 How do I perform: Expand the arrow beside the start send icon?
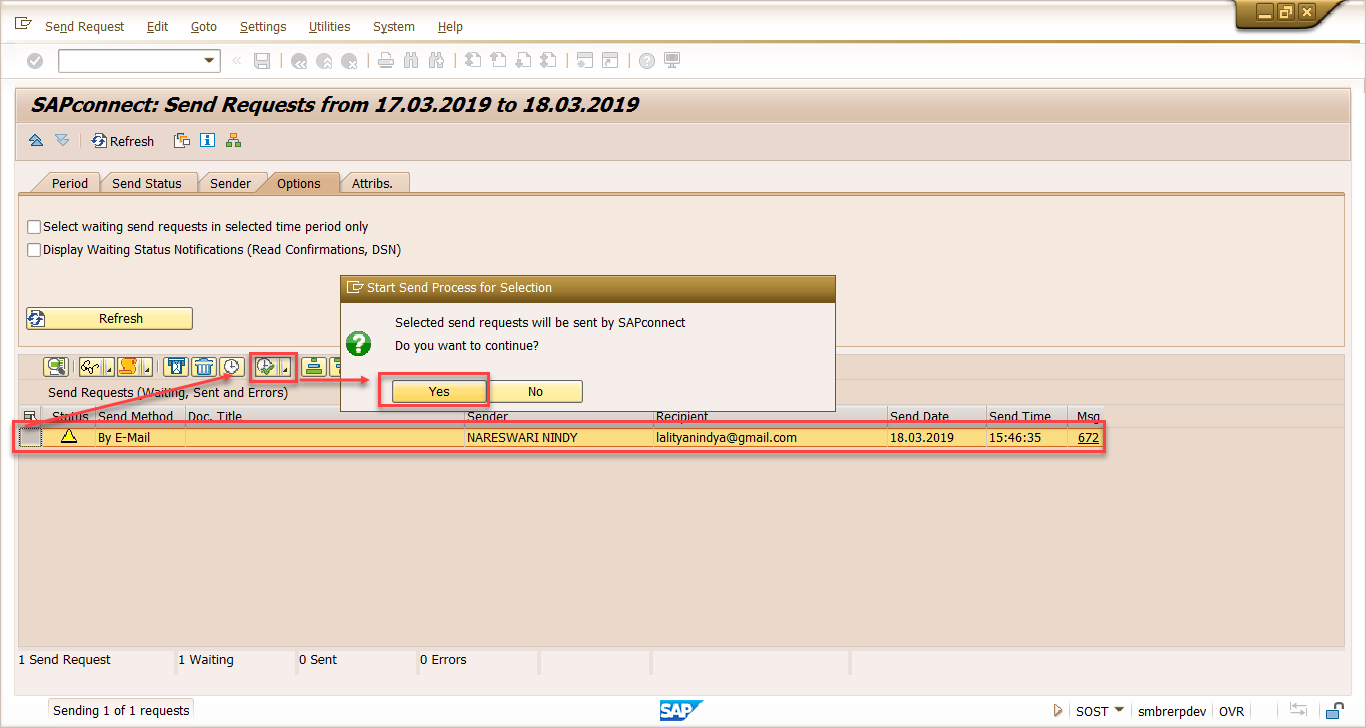pos(285,368)
